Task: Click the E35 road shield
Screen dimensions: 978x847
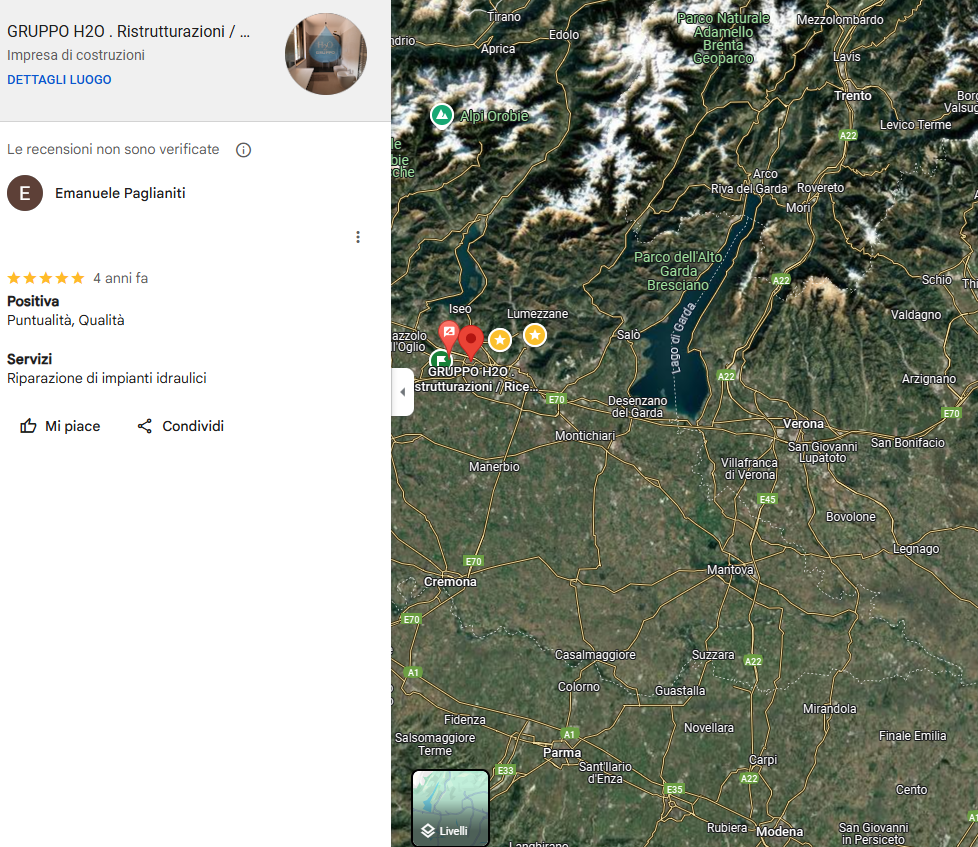Action: 674,789
